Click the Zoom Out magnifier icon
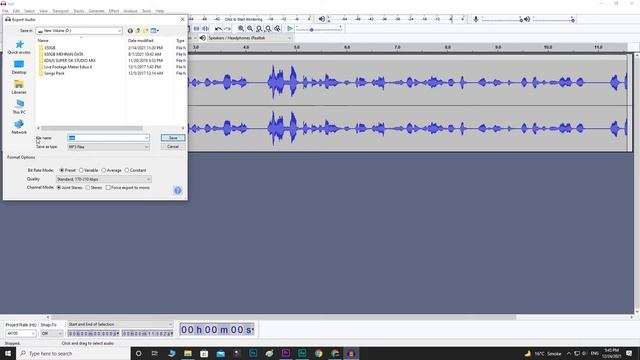The height and width of the screenshot is (360, 640). (x=250, y=29)
